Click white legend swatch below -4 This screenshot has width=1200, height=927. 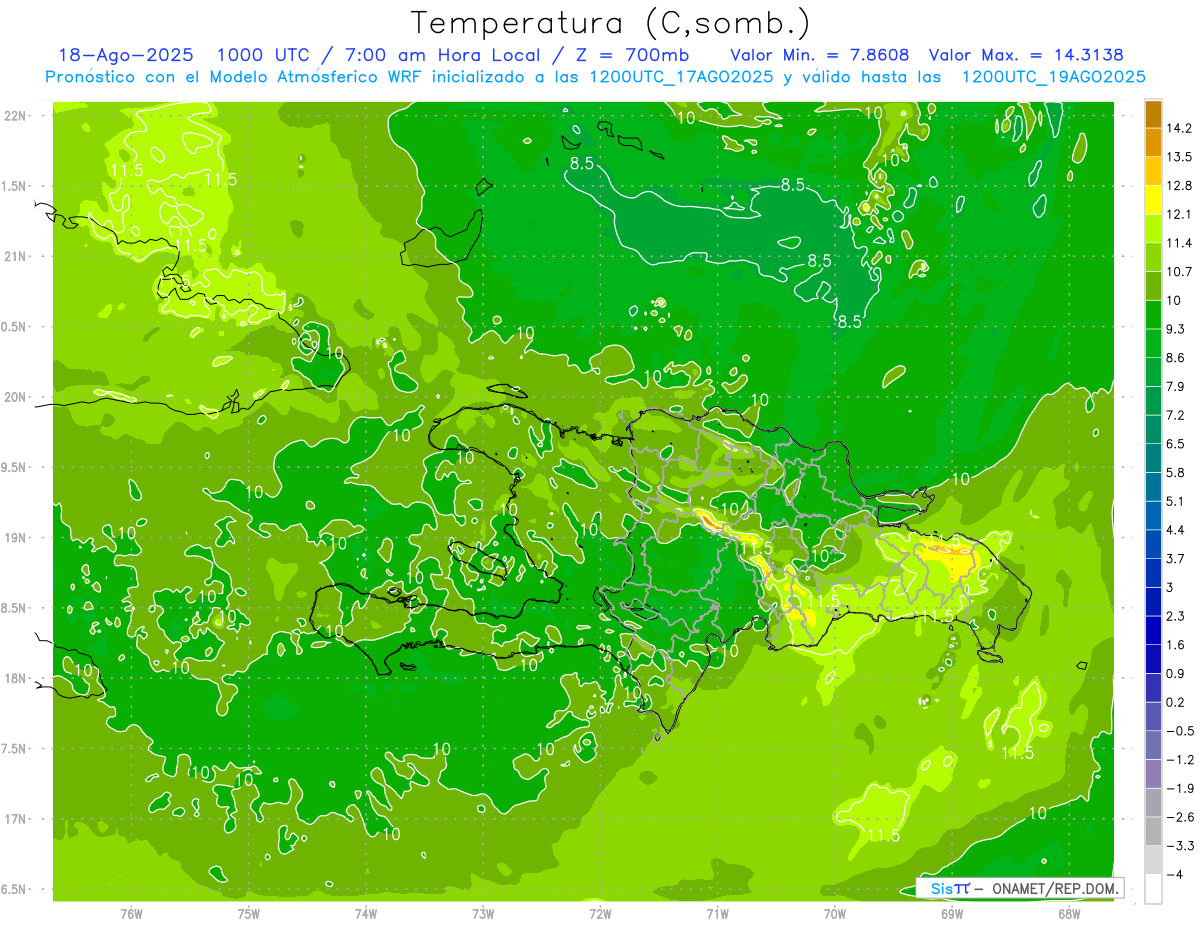(x=1153, y=889)
